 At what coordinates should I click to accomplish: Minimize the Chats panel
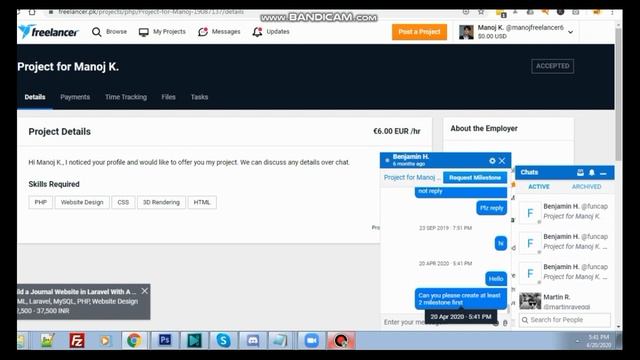point(603,173)
